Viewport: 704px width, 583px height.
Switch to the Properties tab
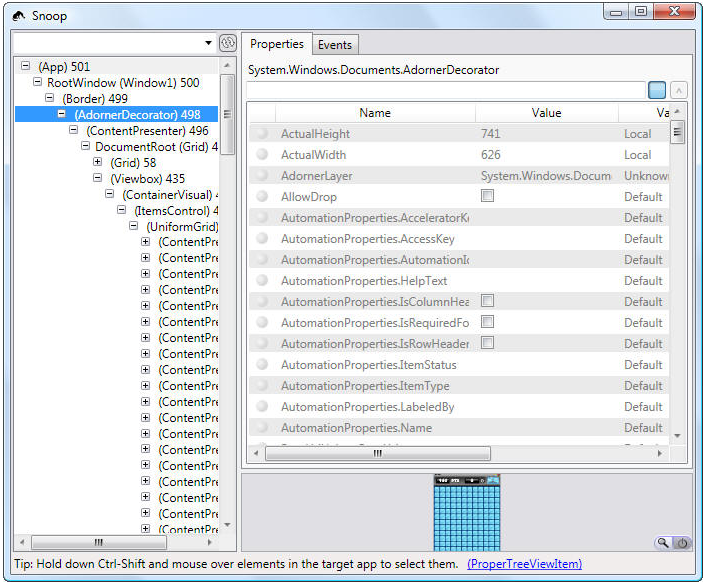point(277,44)
